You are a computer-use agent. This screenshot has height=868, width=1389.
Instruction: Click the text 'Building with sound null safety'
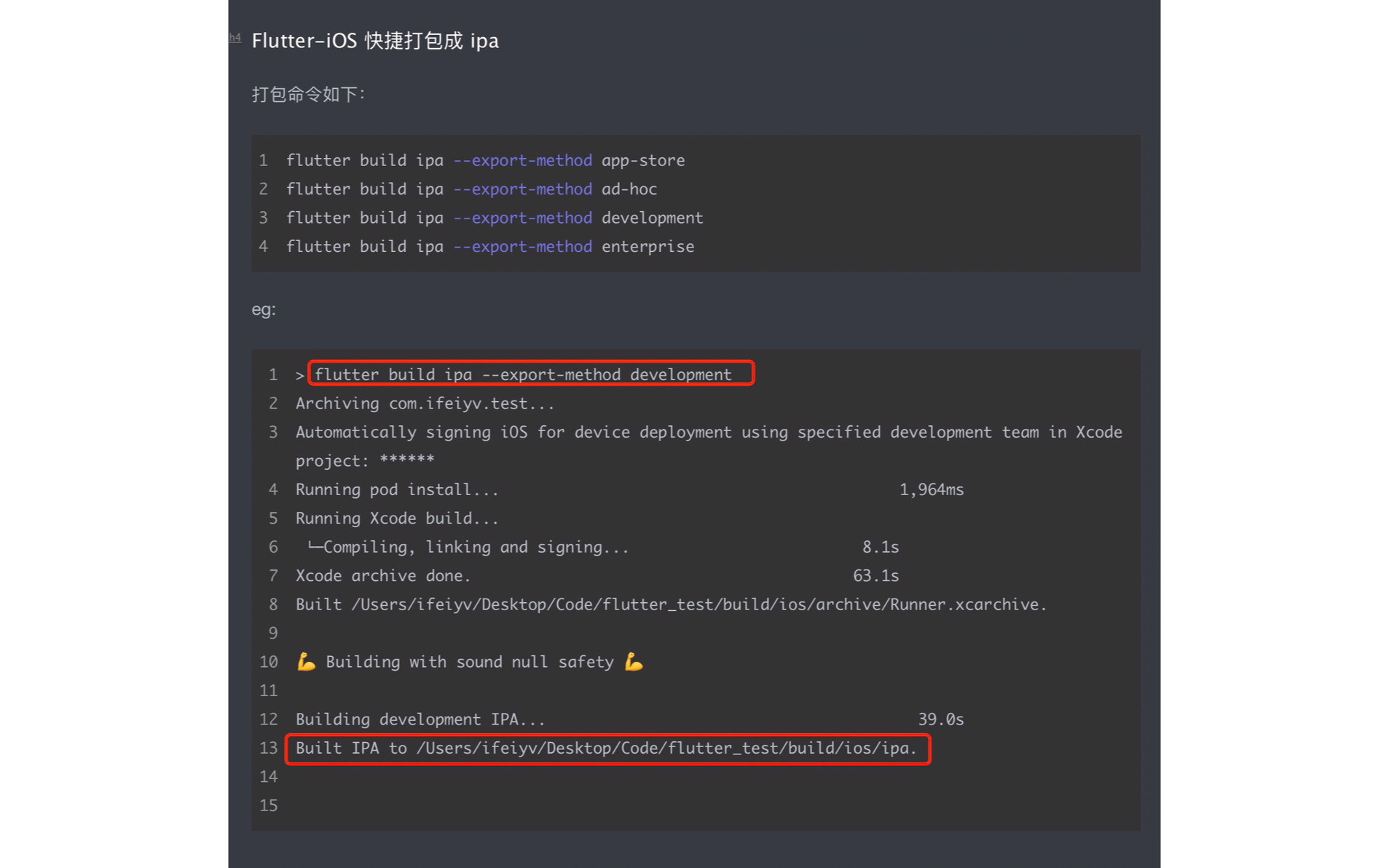point(470,663)
